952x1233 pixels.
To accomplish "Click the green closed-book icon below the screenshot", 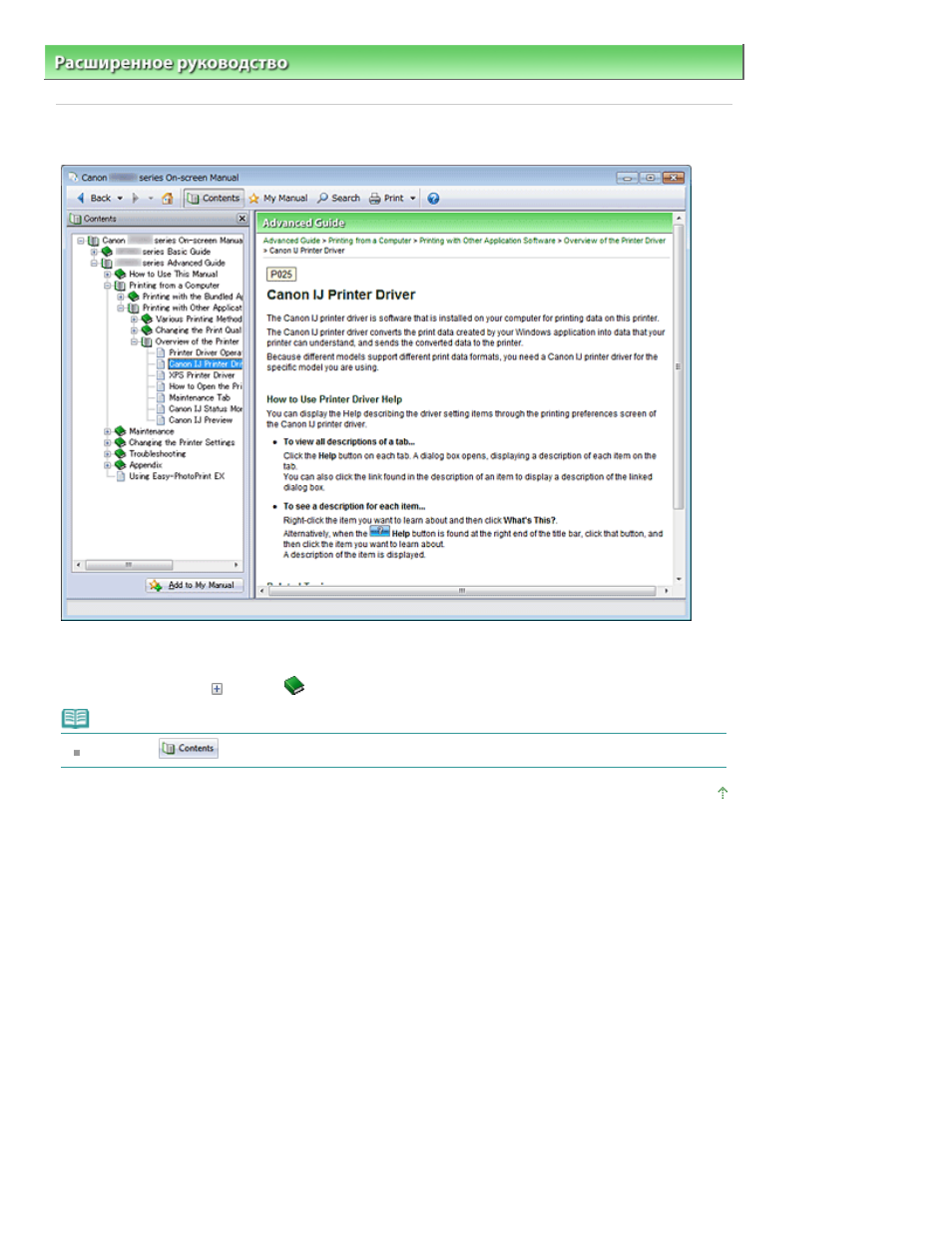I will tap(293, 686).
